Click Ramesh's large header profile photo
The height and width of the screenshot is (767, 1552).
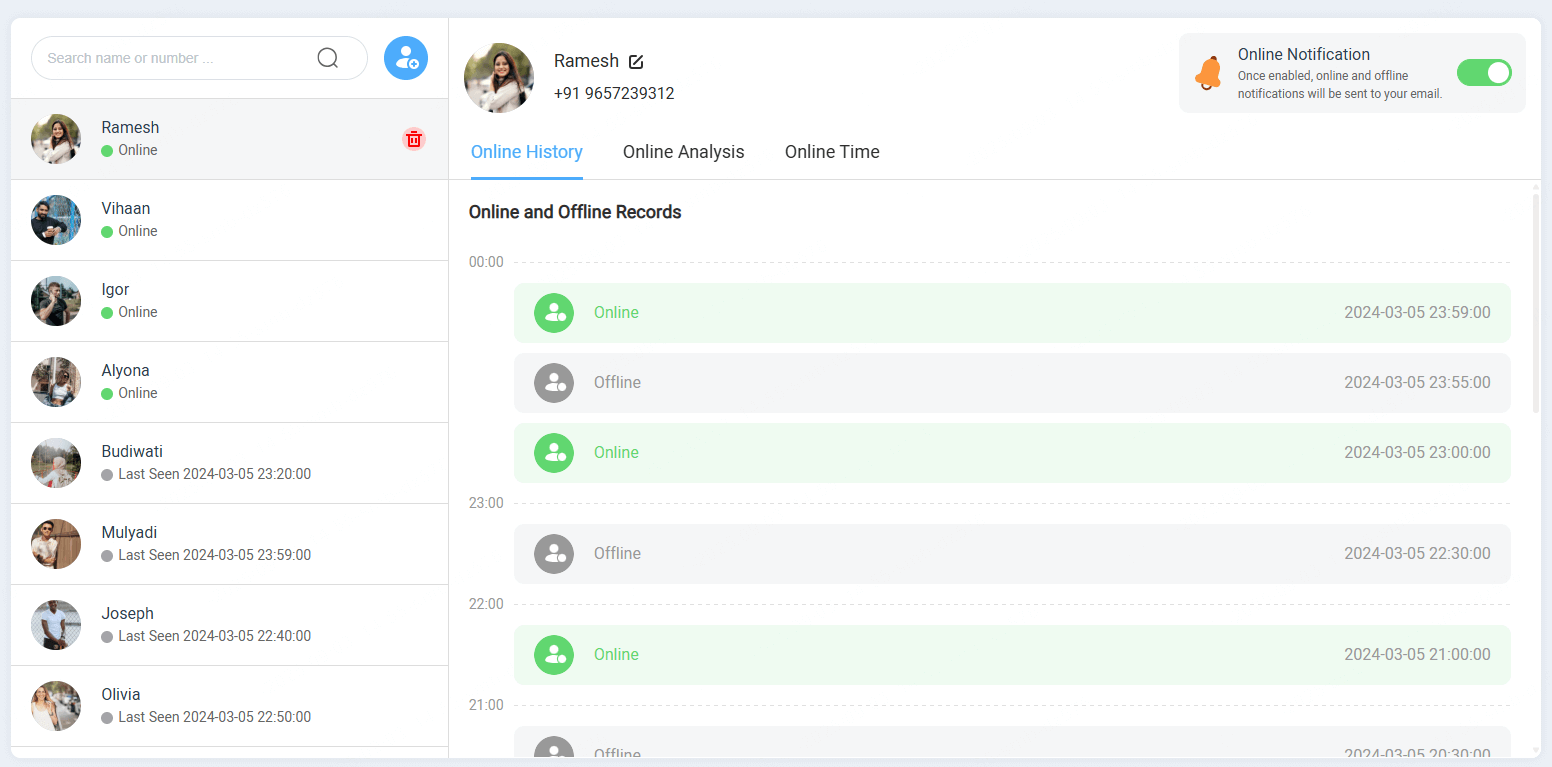(499, 78)
